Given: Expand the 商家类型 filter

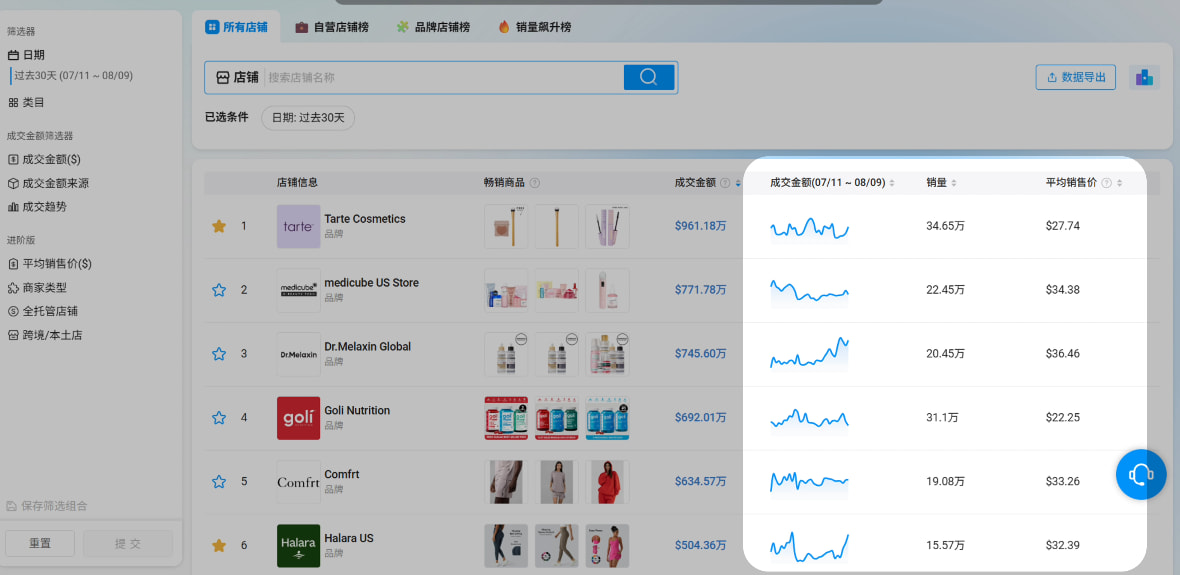Looking at the screenshot, I should [x=38, y=288].
